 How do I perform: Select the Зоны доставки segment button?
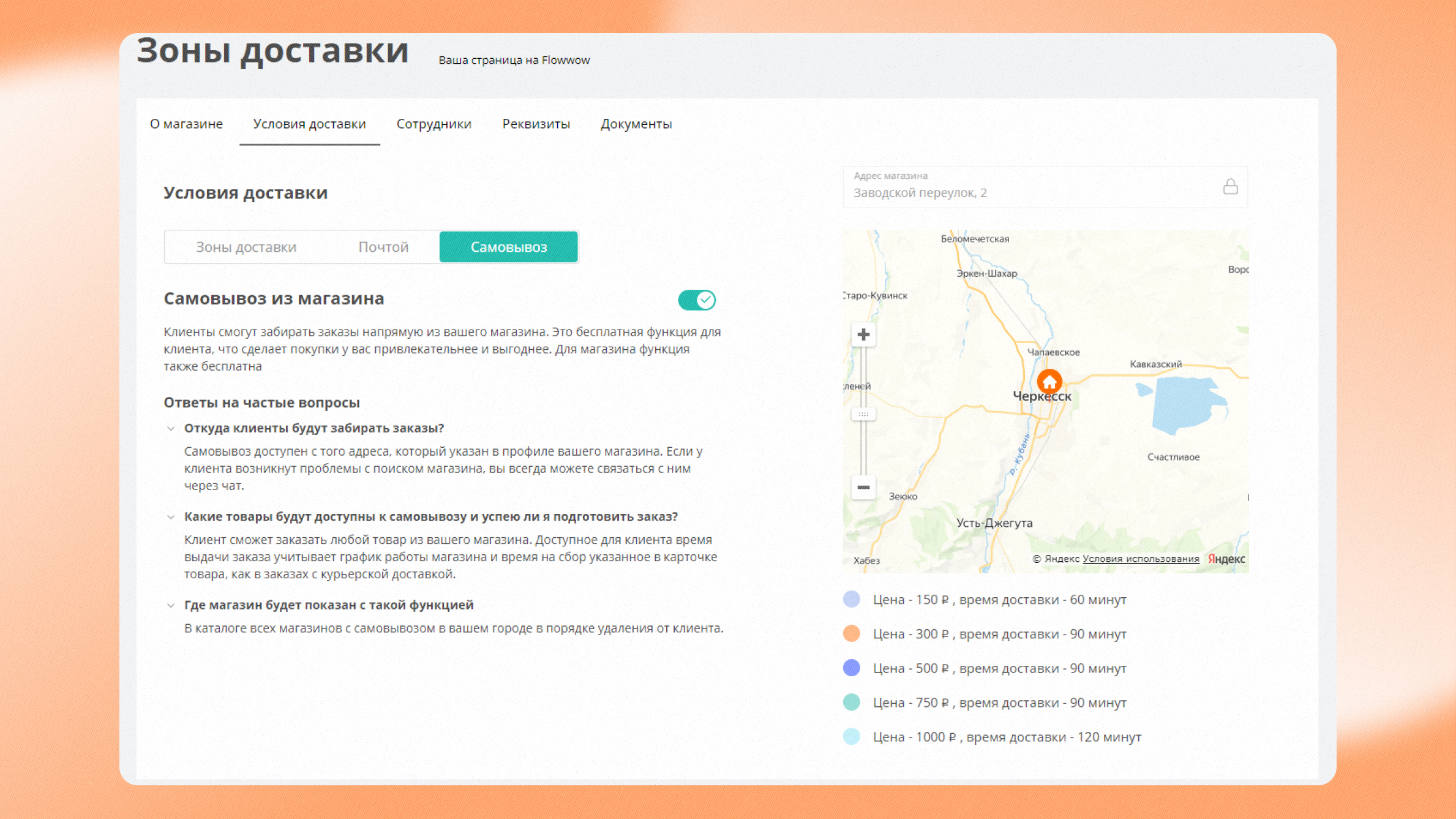246,247
